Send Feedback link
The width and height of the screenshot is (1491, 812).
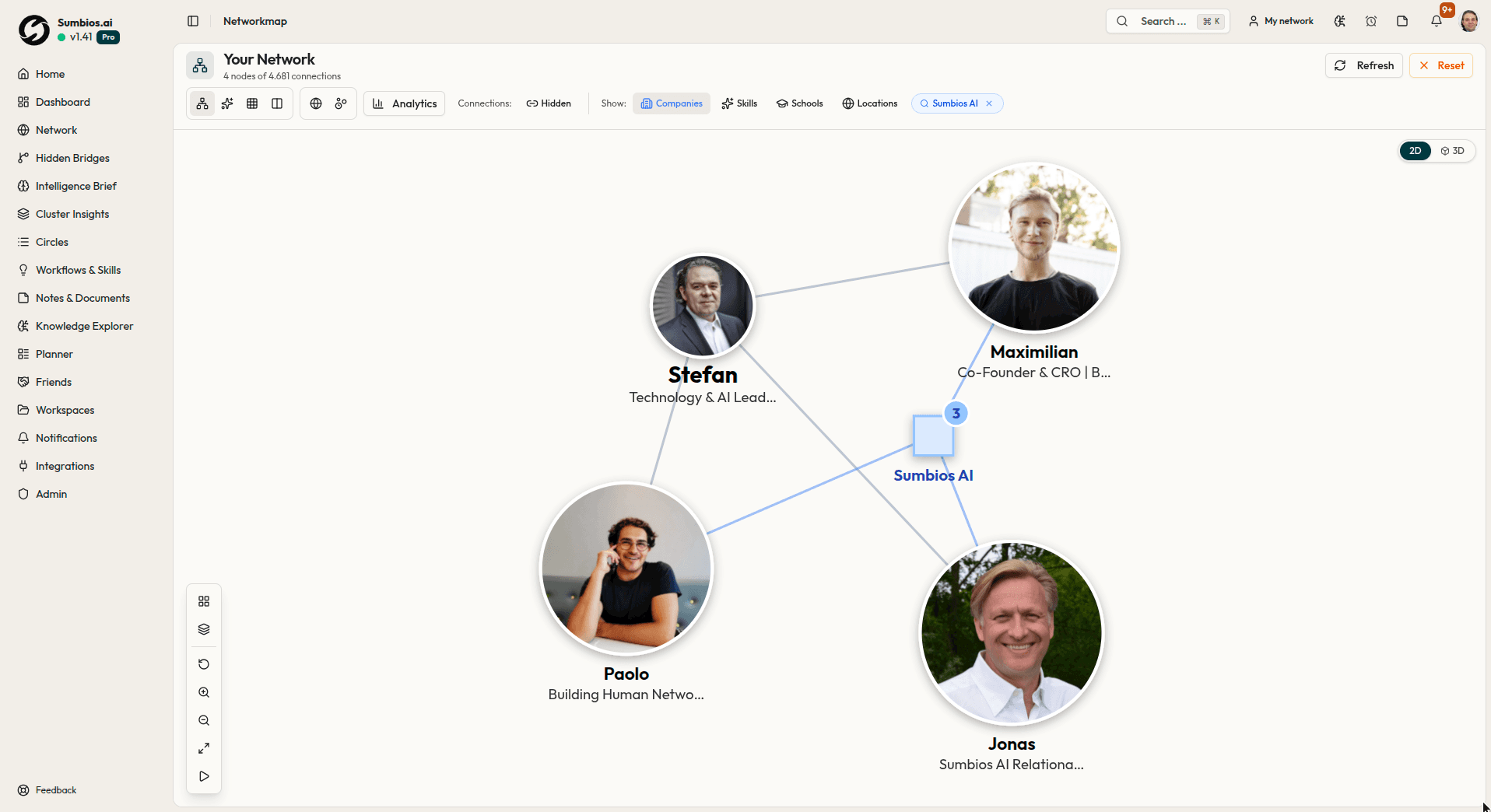pyautogui.click(x=47, y=790)
